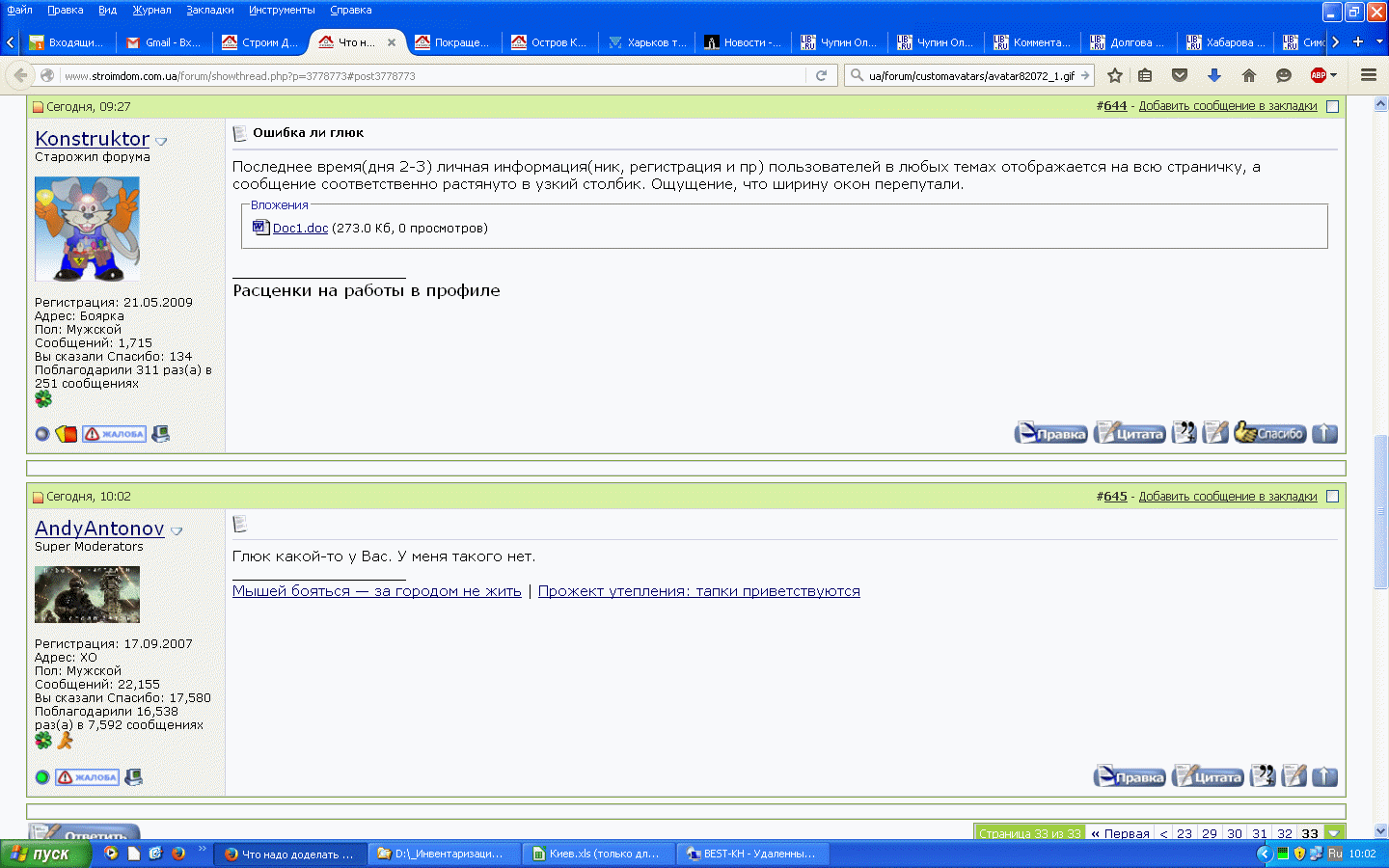The height and width of the screenshot is (868, 1389).
Task: Open the list-all-tabs dropdown arrow
Action: pos(1379,41)
